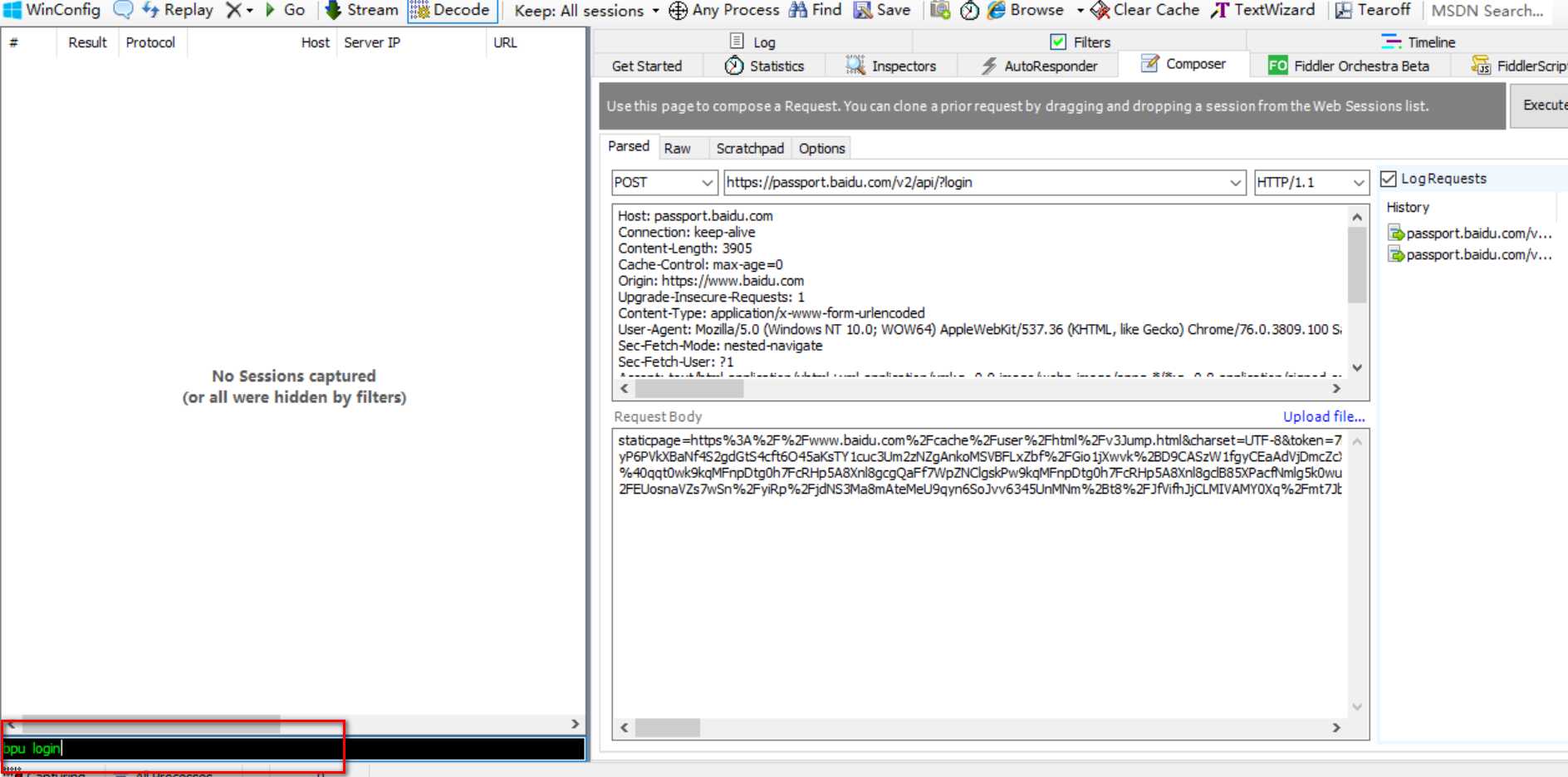Open the Scratchpad composer tab

point(750,148)
